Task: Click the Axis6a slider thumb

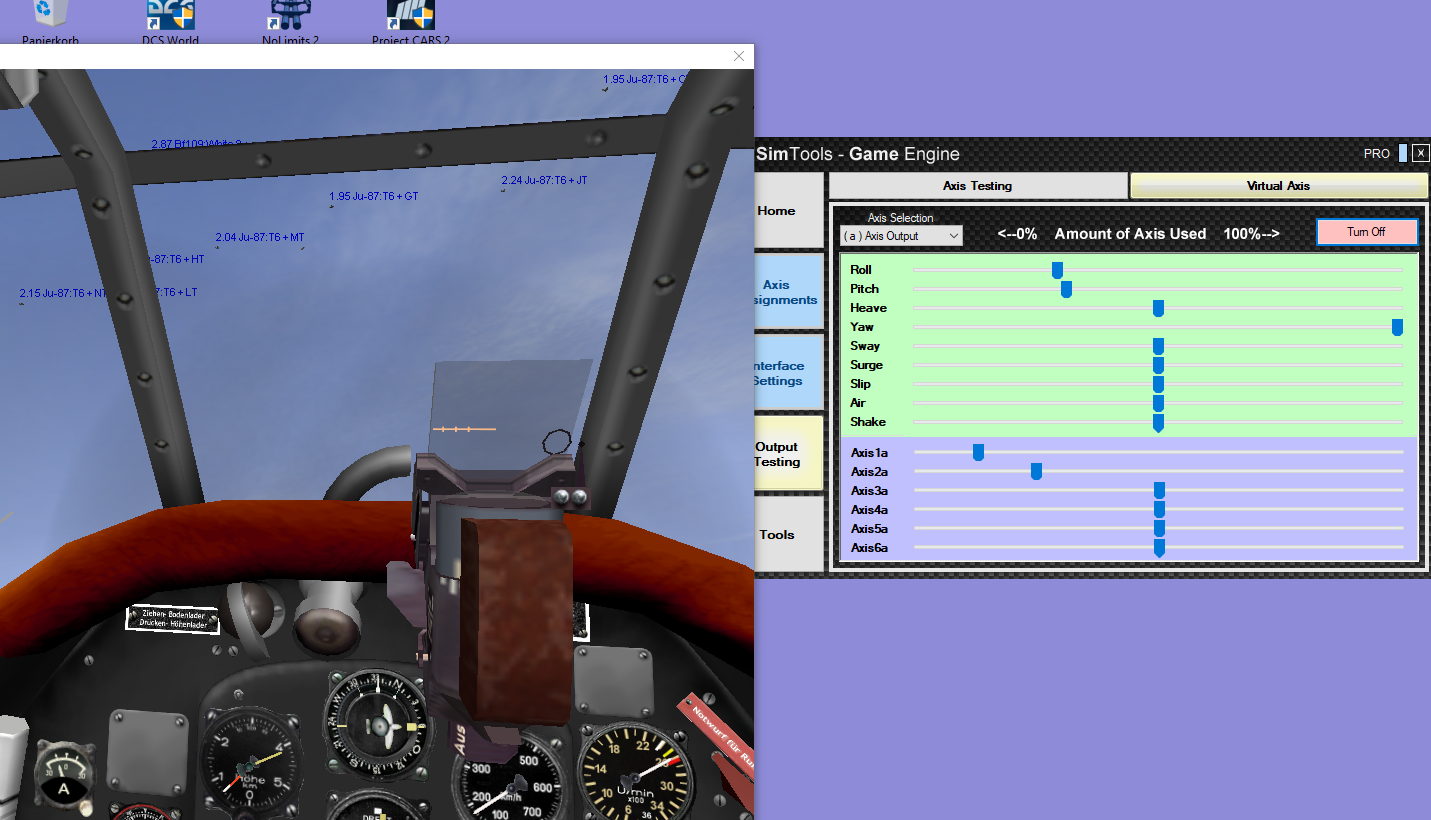Action: 1159,548
